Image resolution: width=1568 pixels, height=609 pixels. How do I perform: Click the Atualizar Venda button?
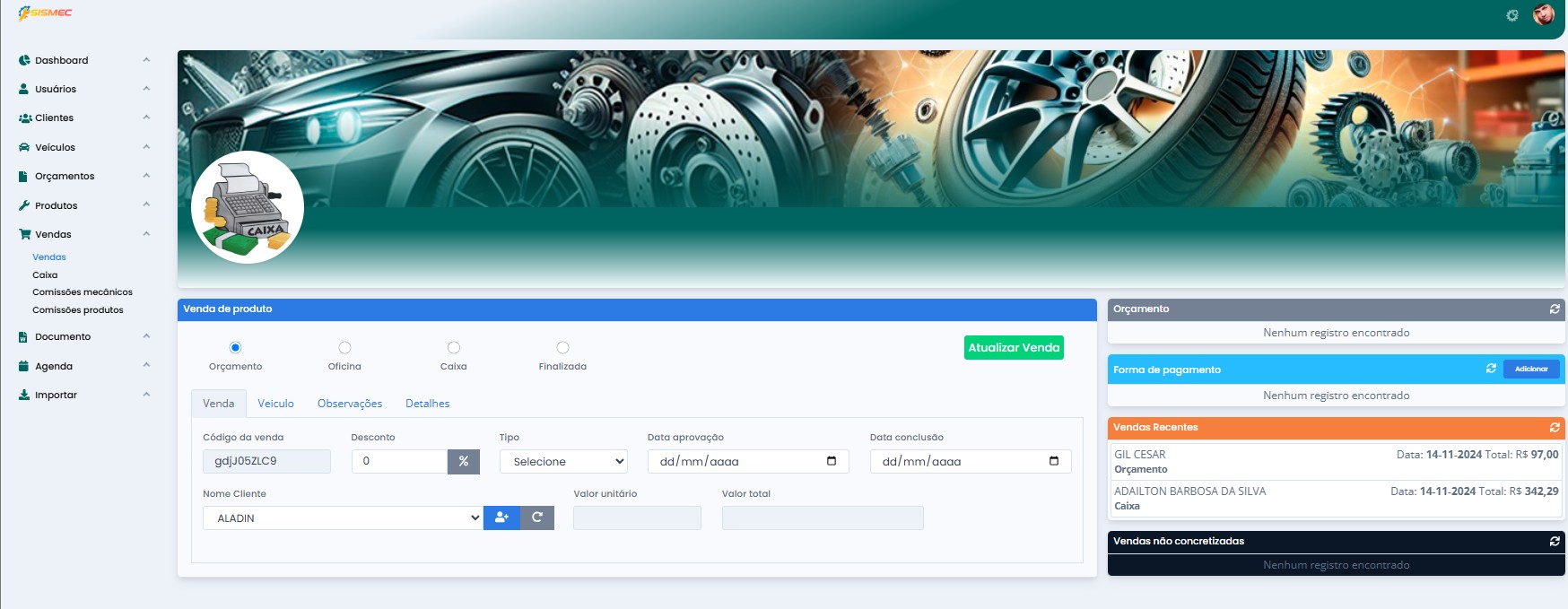pyautogui.click(x=1014, y=347)
